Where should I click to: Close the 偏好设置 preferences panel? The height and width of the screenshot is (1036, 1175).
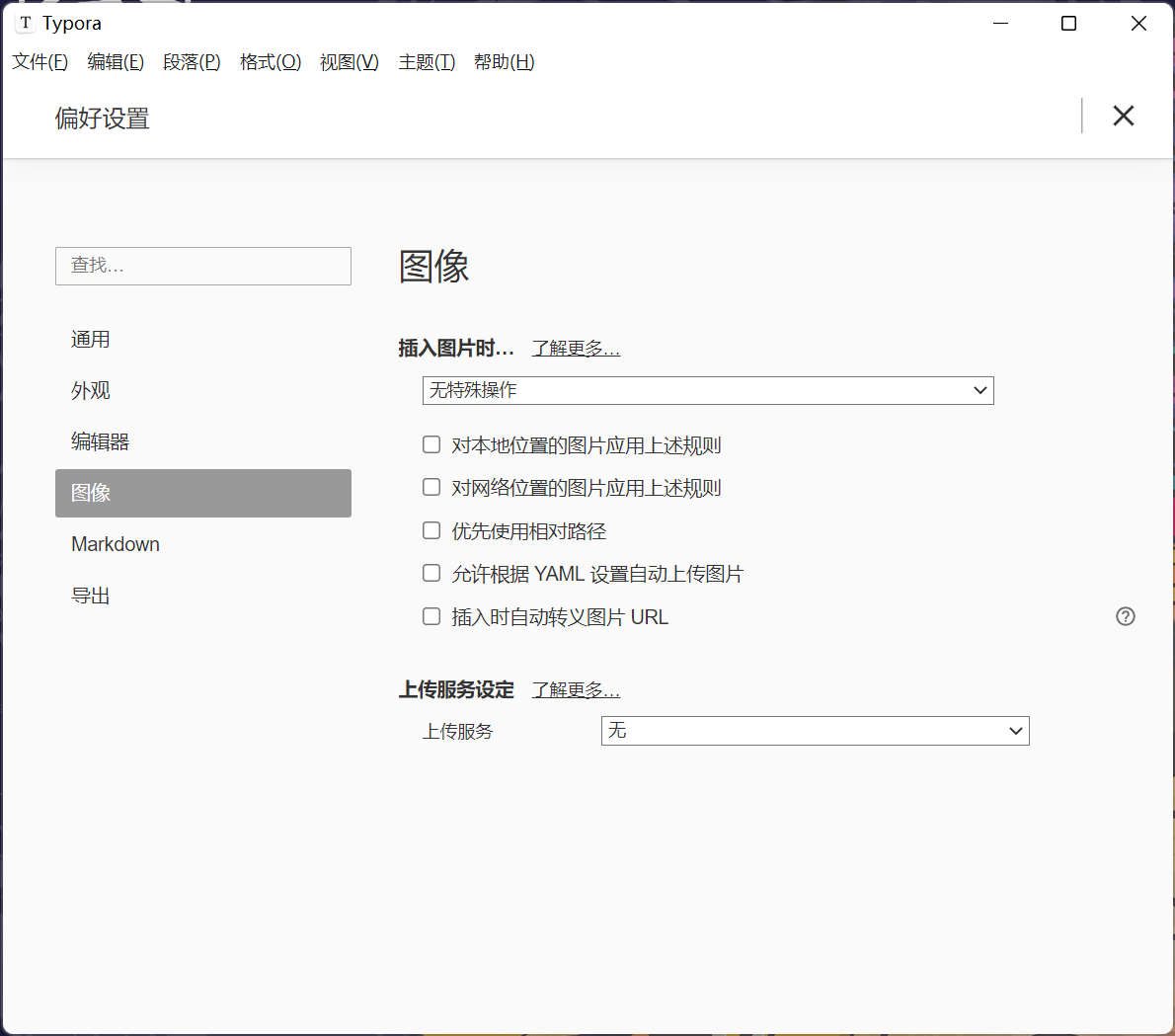pyautogui.click(x=1123, y=116)
